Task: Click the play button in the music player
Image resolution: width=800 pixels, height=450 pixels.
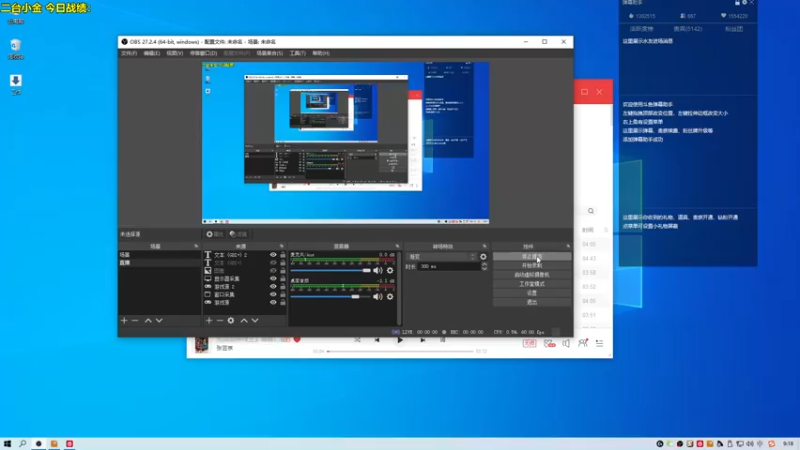Action: [x=400, y=340]
